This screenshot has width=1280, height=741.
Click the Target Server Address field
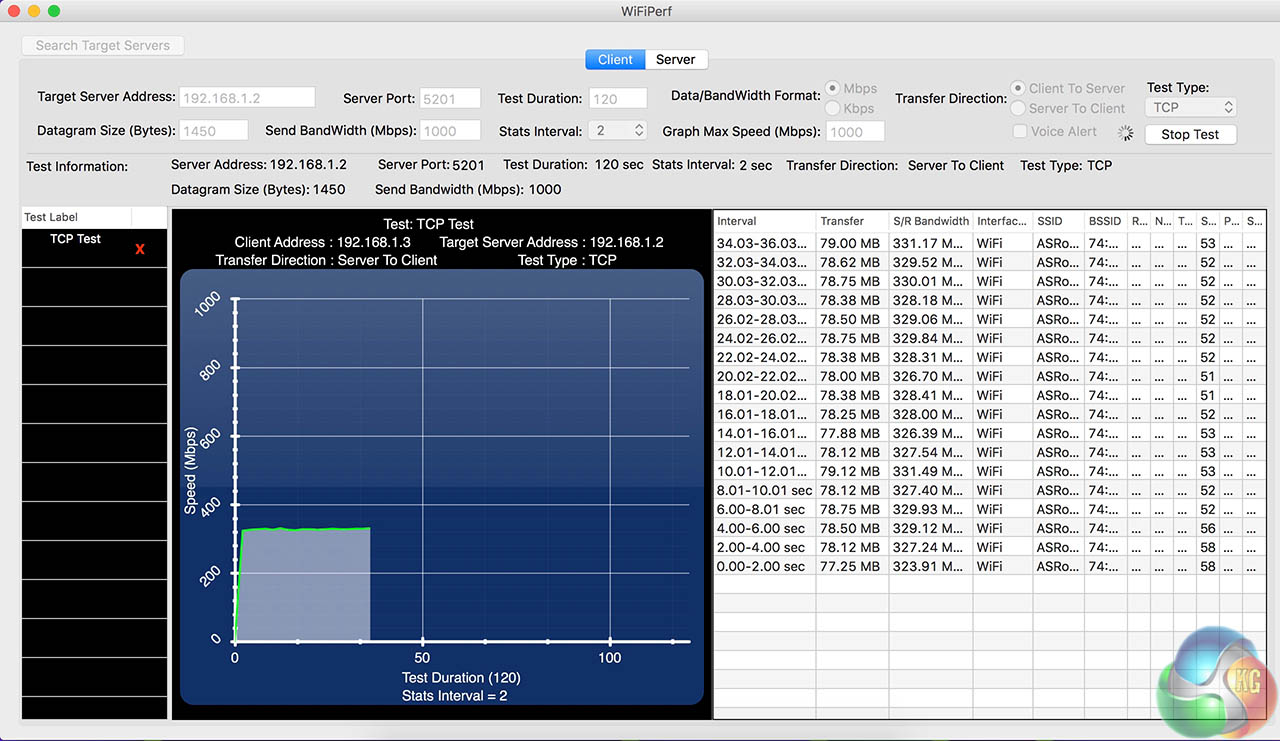[x=247, y=98]
